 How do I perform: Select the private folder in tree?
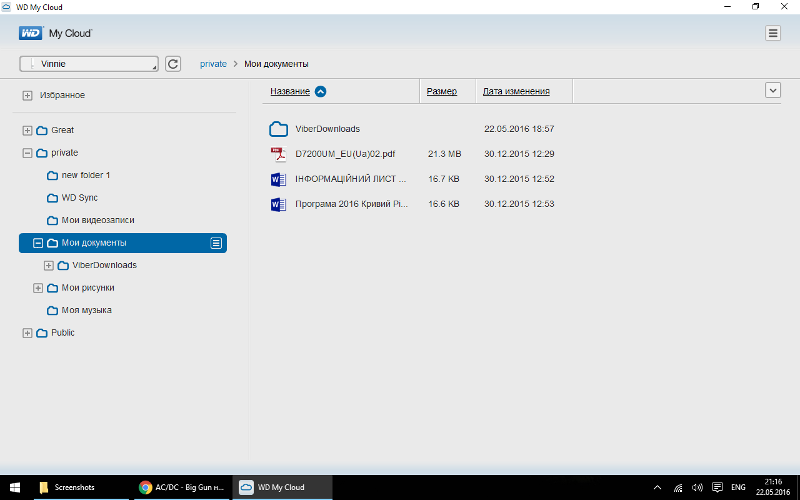pyautogui.click(x=64, y=153)
